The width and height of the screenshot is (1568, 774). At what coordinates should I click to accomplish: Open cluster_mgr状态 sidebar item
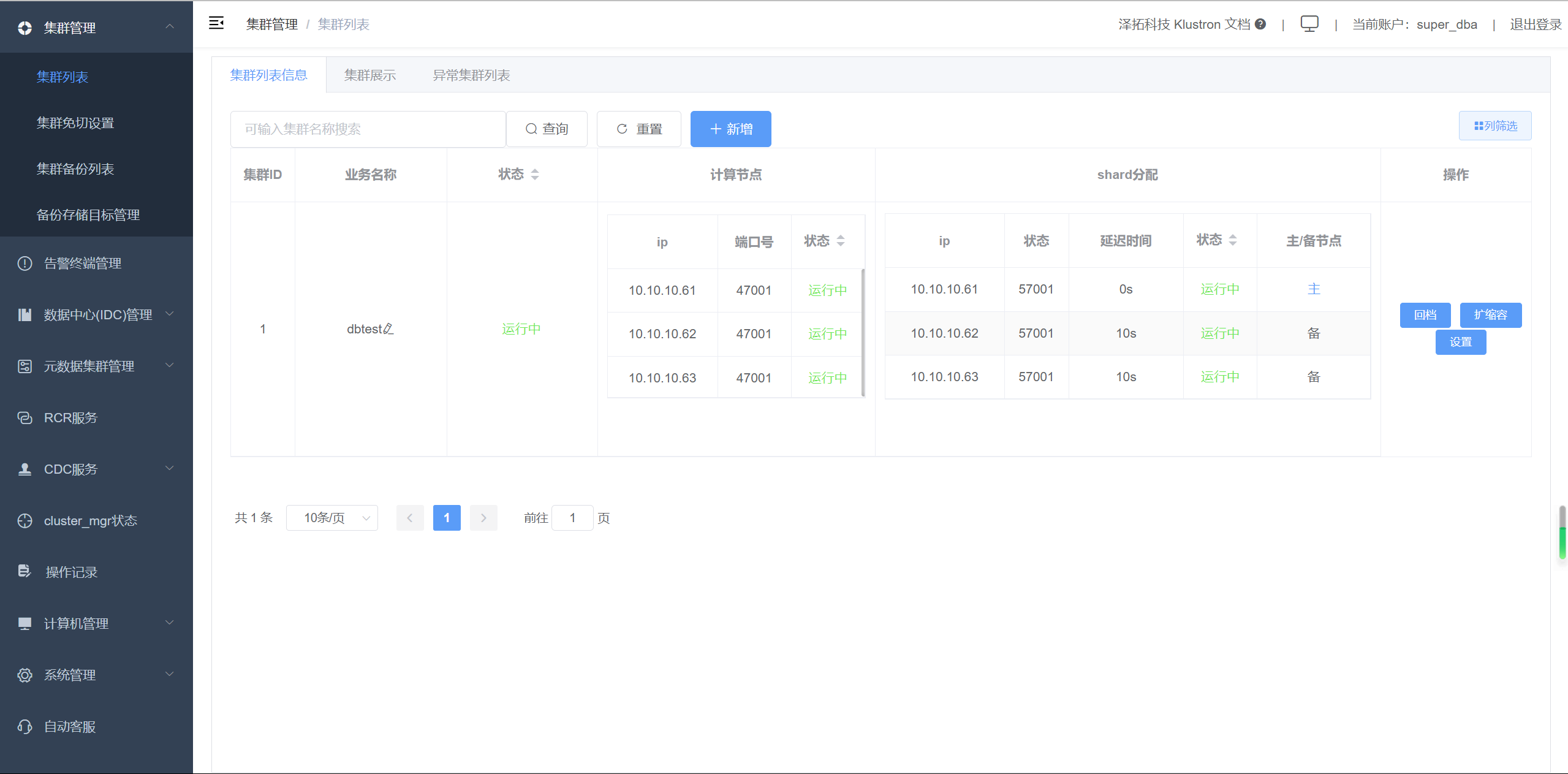[90, 521]
